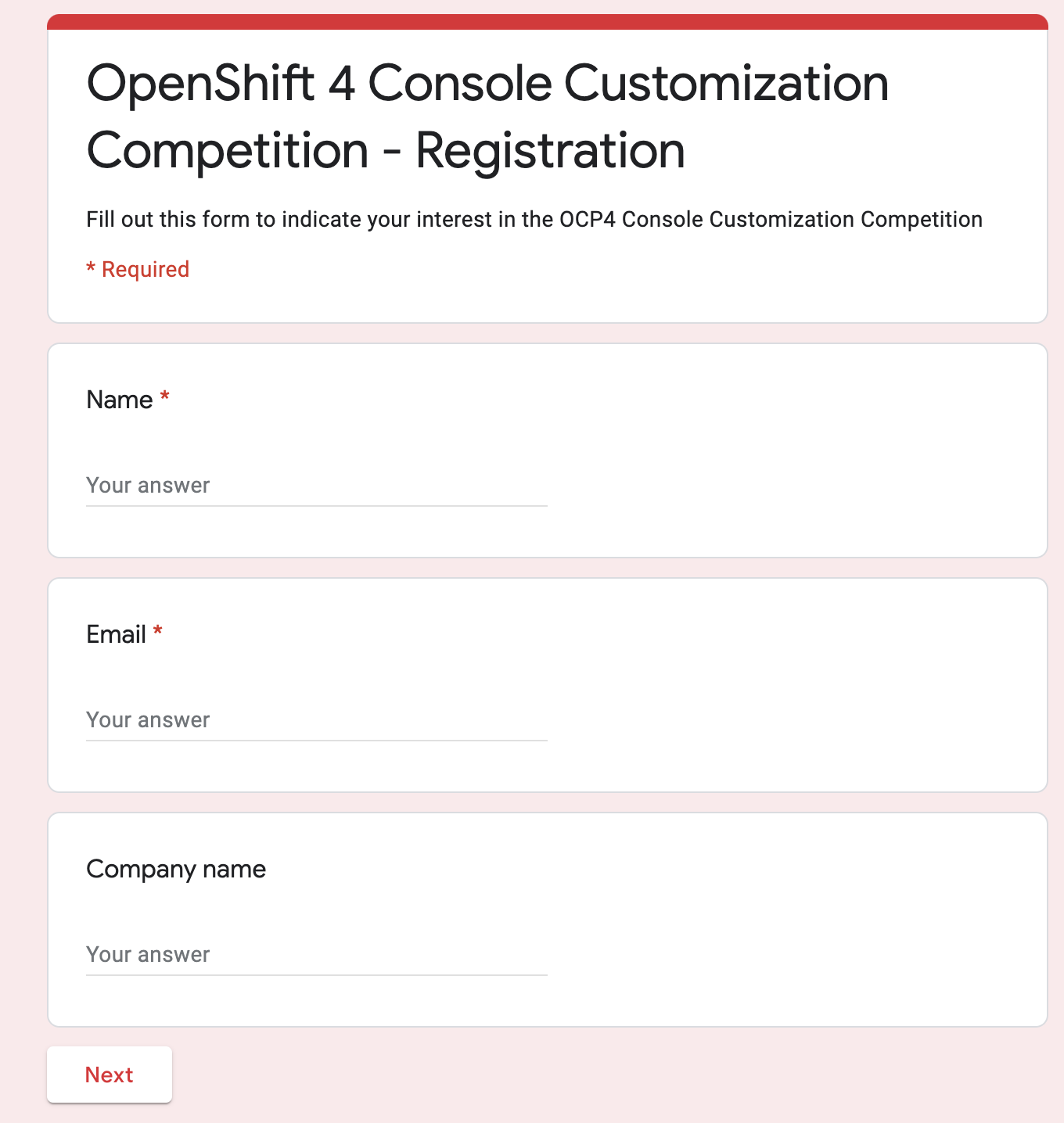
Task: Click the Name question card
Action: [548, 449]
